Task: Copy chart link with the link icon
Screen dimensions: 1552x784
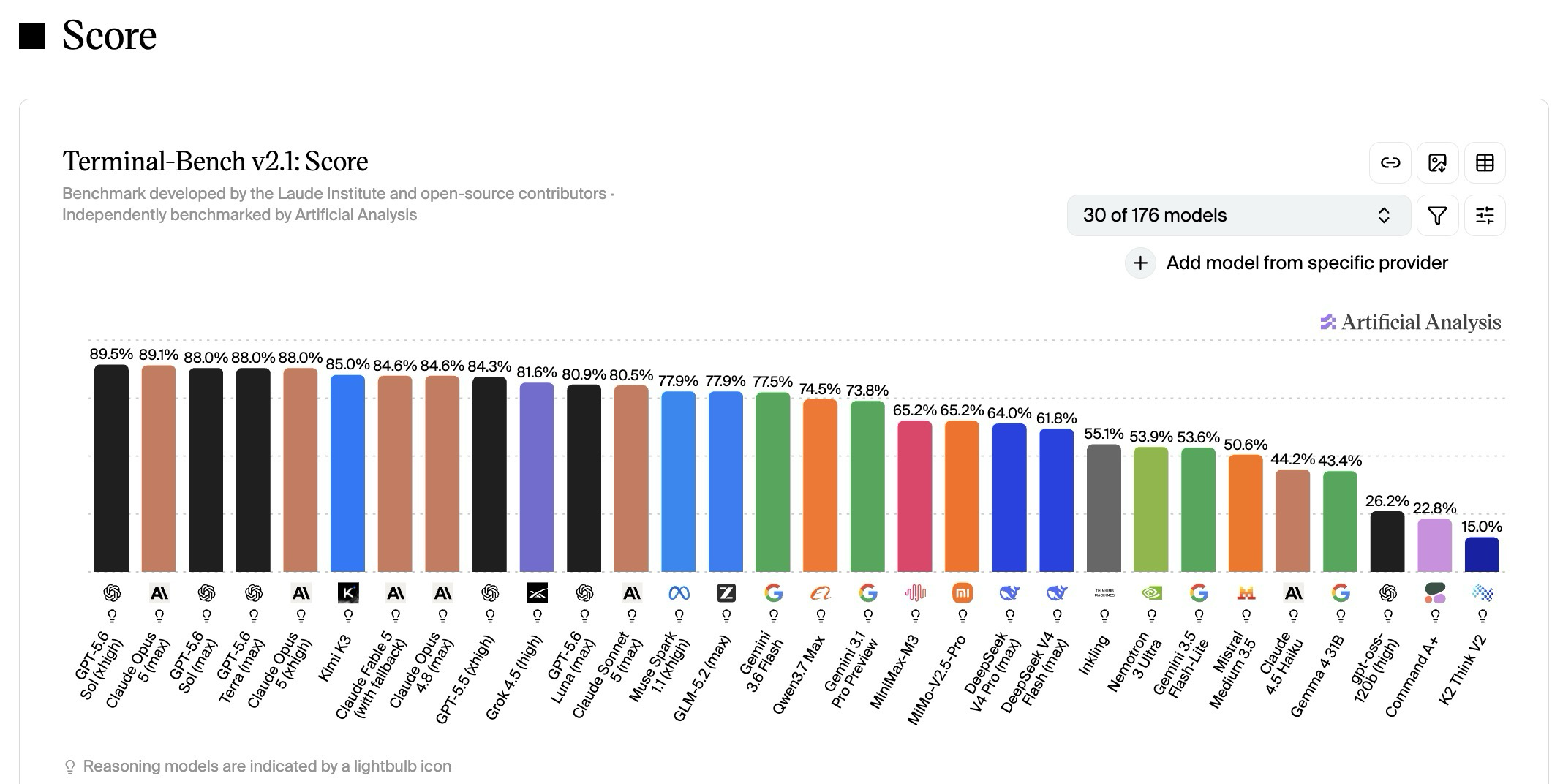Action: tap(1390, 162)
